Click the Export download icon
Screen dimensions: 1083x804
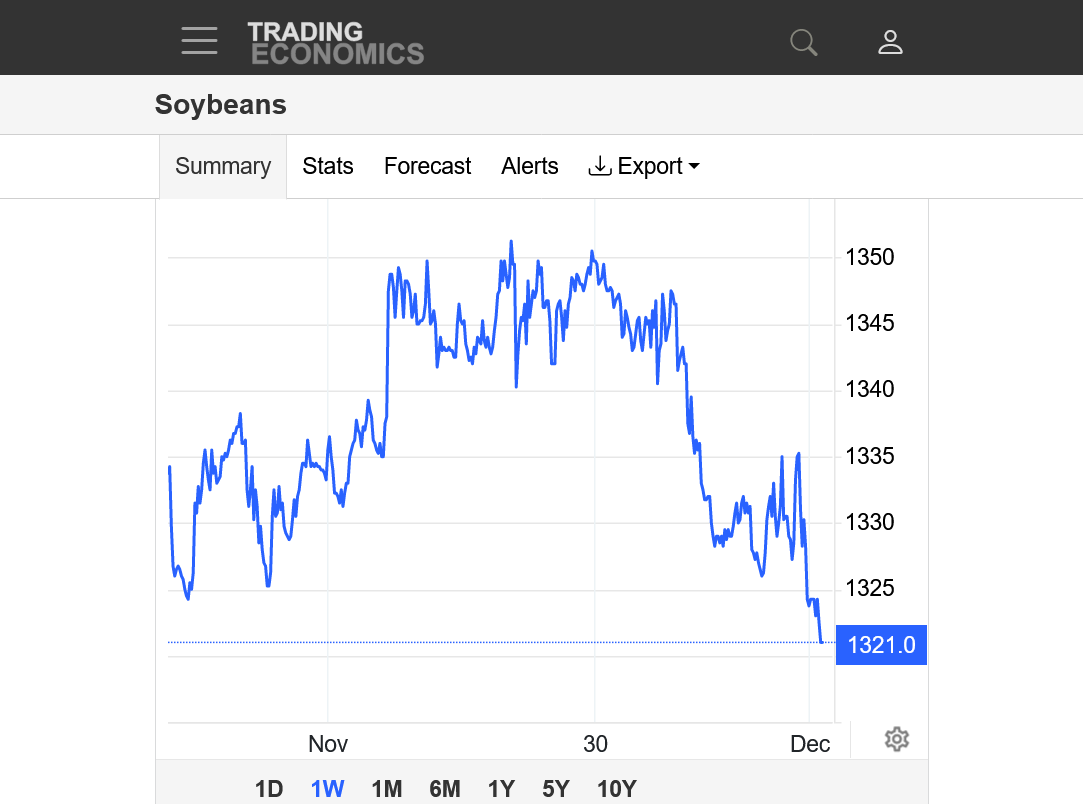click(x=600, y=166)
